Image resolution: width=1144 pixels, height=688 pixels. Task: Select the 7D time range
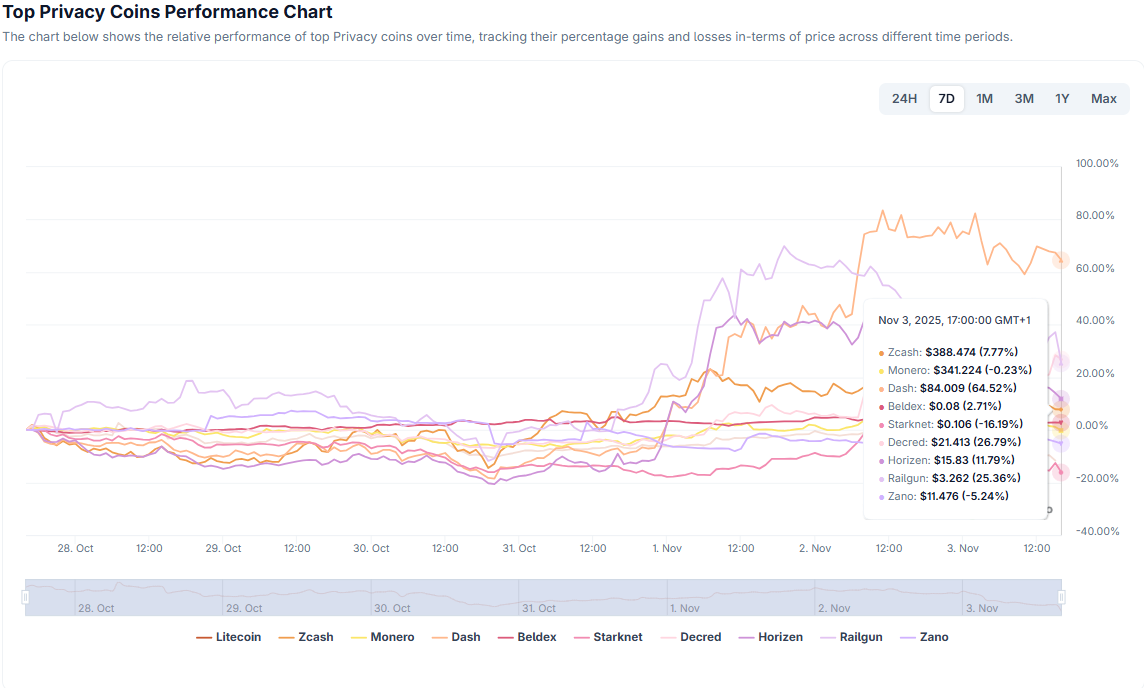[x=946, y=99]
